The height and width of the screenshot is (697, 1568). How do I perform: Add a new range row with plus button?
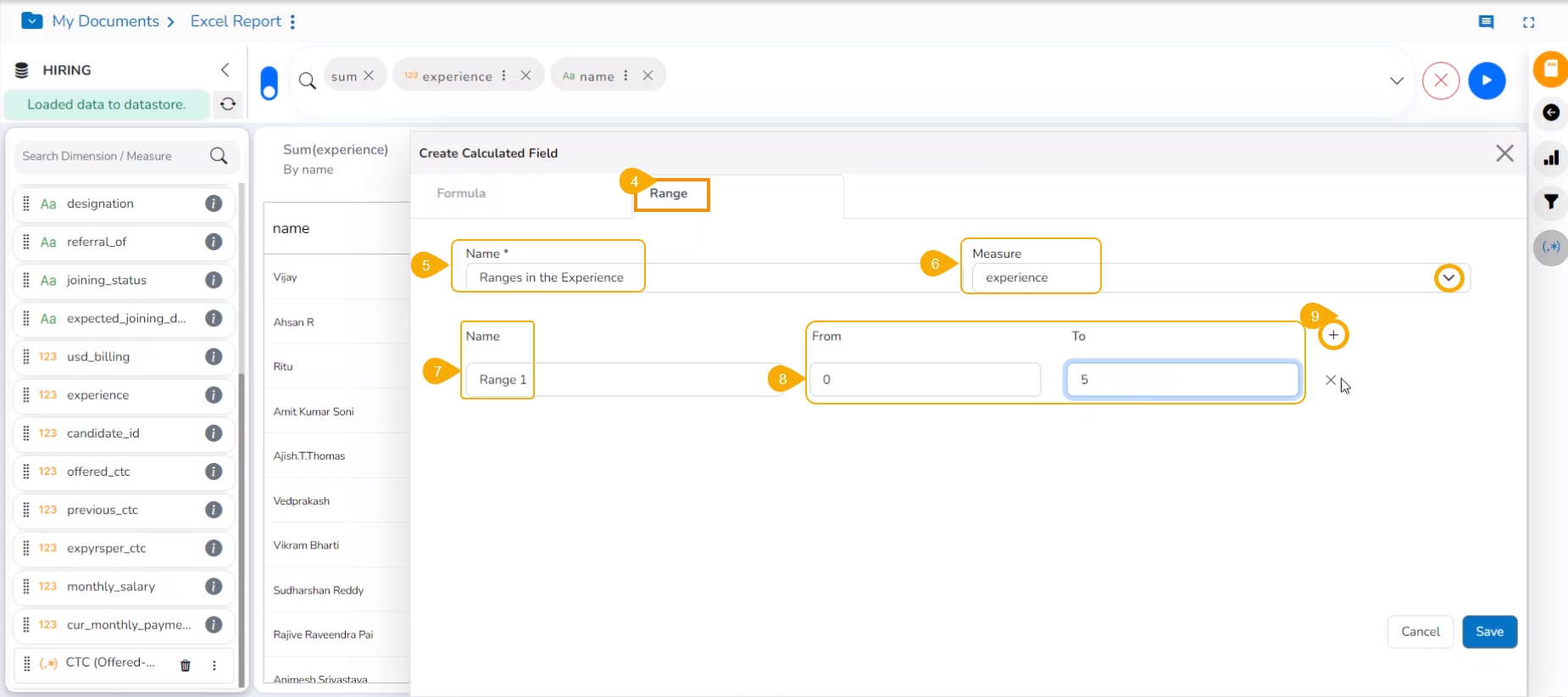pos(1333,336)
